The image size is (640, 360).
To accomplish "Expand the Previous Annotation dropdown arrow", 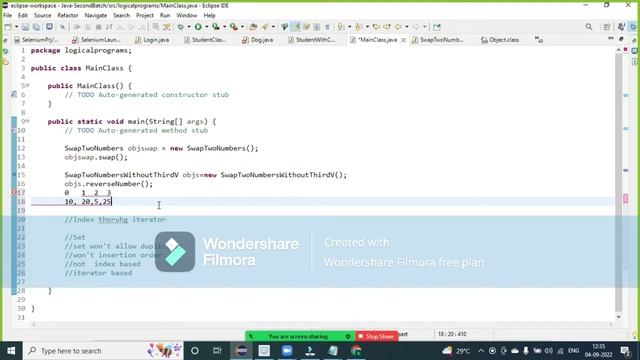I will (367, 27).
